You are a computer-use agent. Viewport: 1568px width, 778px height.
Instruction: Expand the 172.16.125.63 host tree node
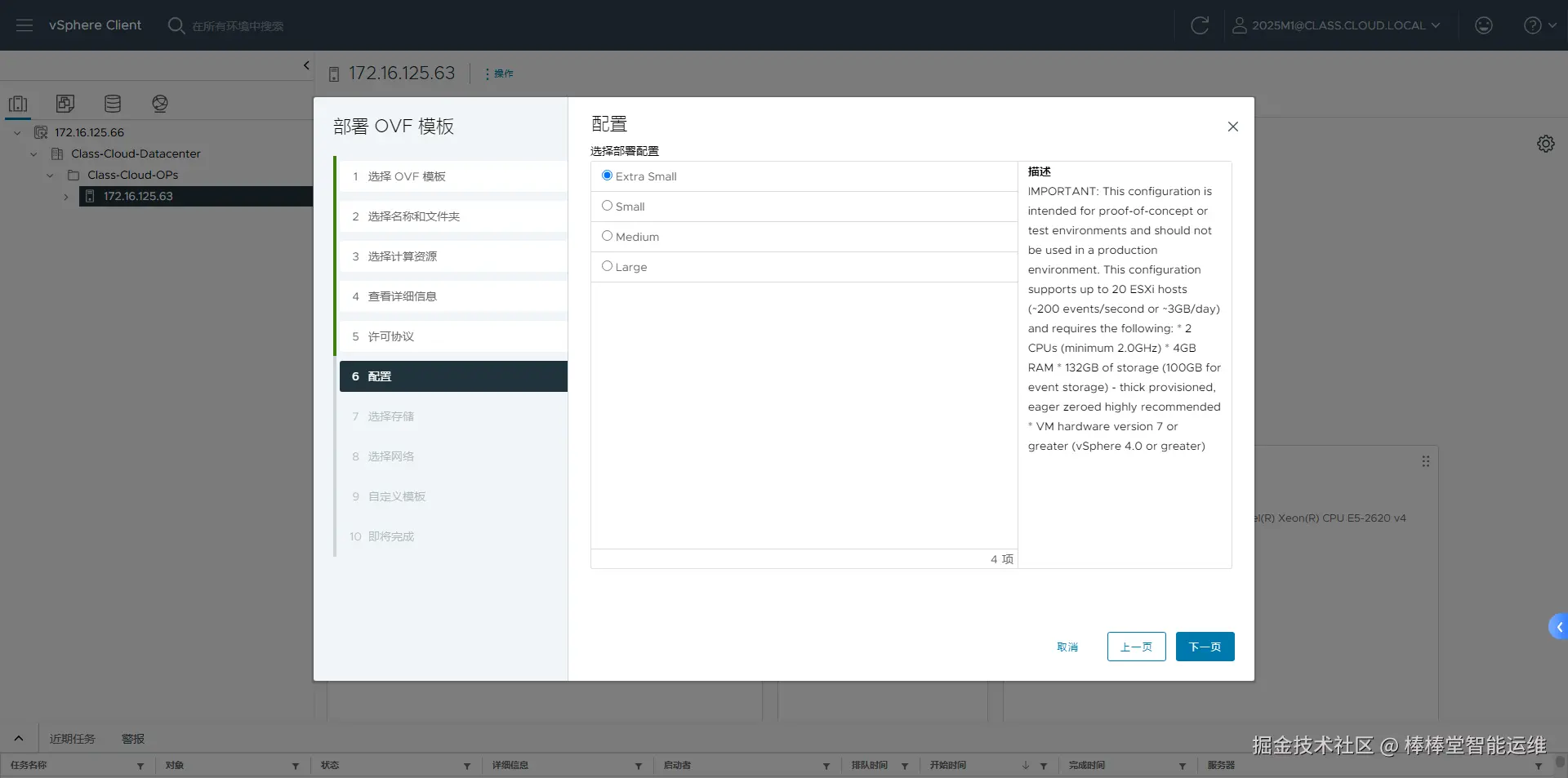click(66, 196)
